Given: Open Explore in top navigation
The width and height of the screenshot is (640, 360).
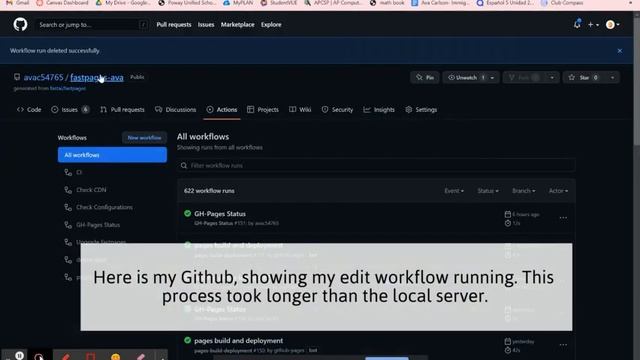Looking at the screenshot, I should coord(271,24).
